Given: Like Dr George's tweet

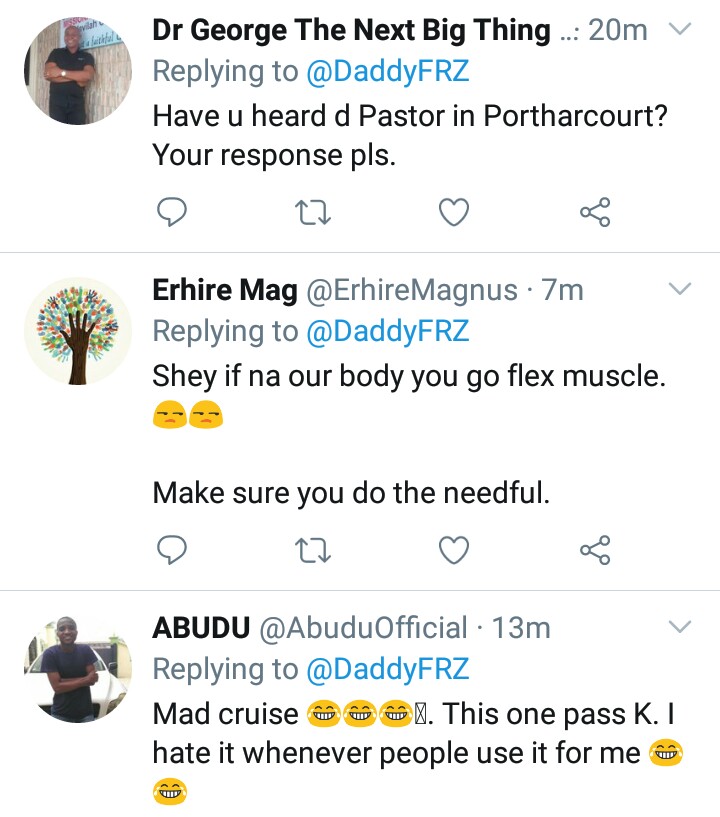Looking at the screenshot, I should click(456, 211).
